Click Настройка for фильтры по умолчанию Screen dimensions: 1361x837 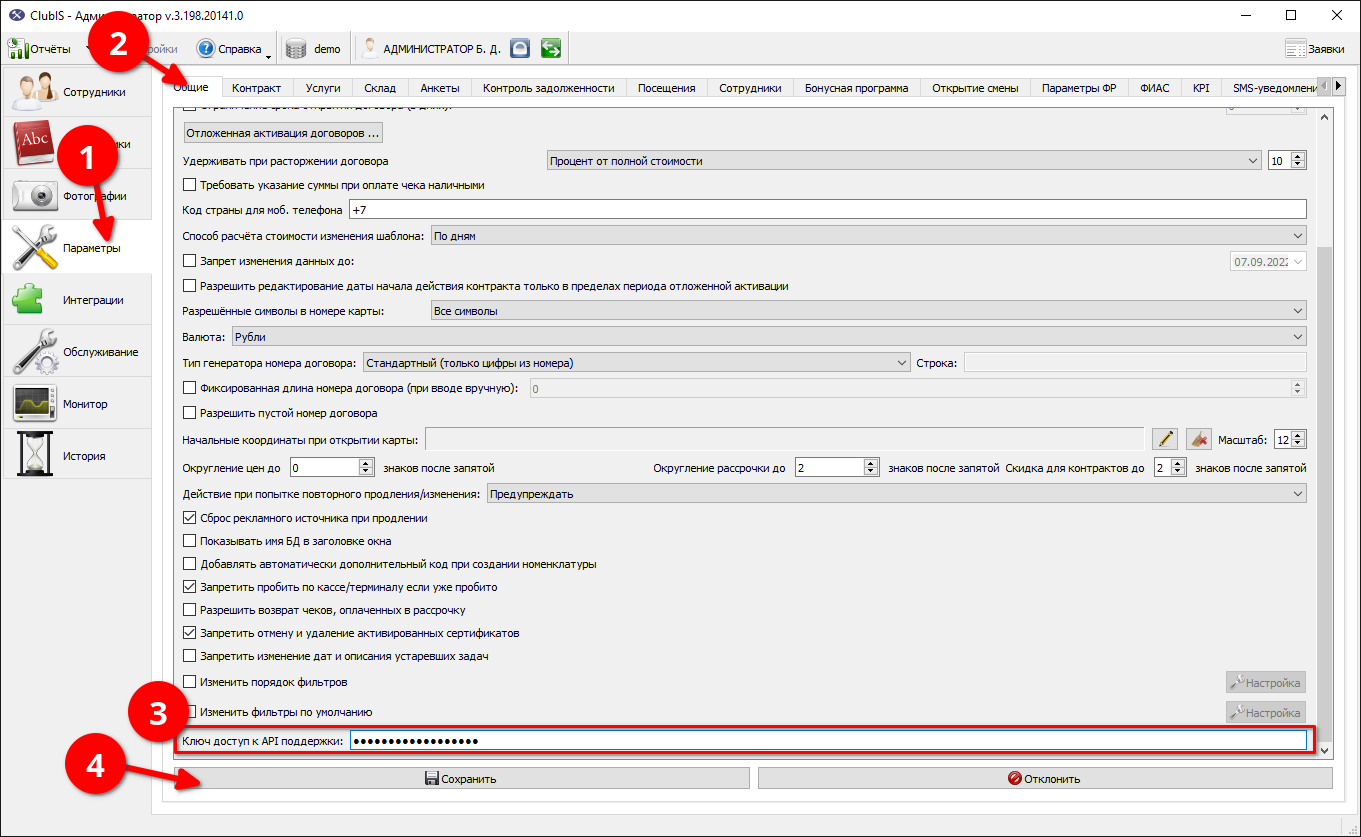(1266, 713)
